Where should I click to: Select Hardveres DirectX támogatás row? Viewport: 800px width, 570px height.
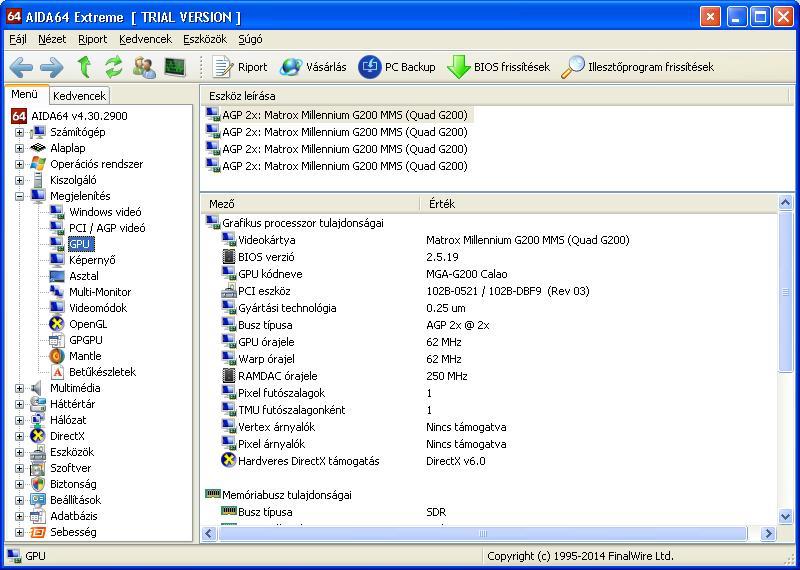click(x=490, y=461)
